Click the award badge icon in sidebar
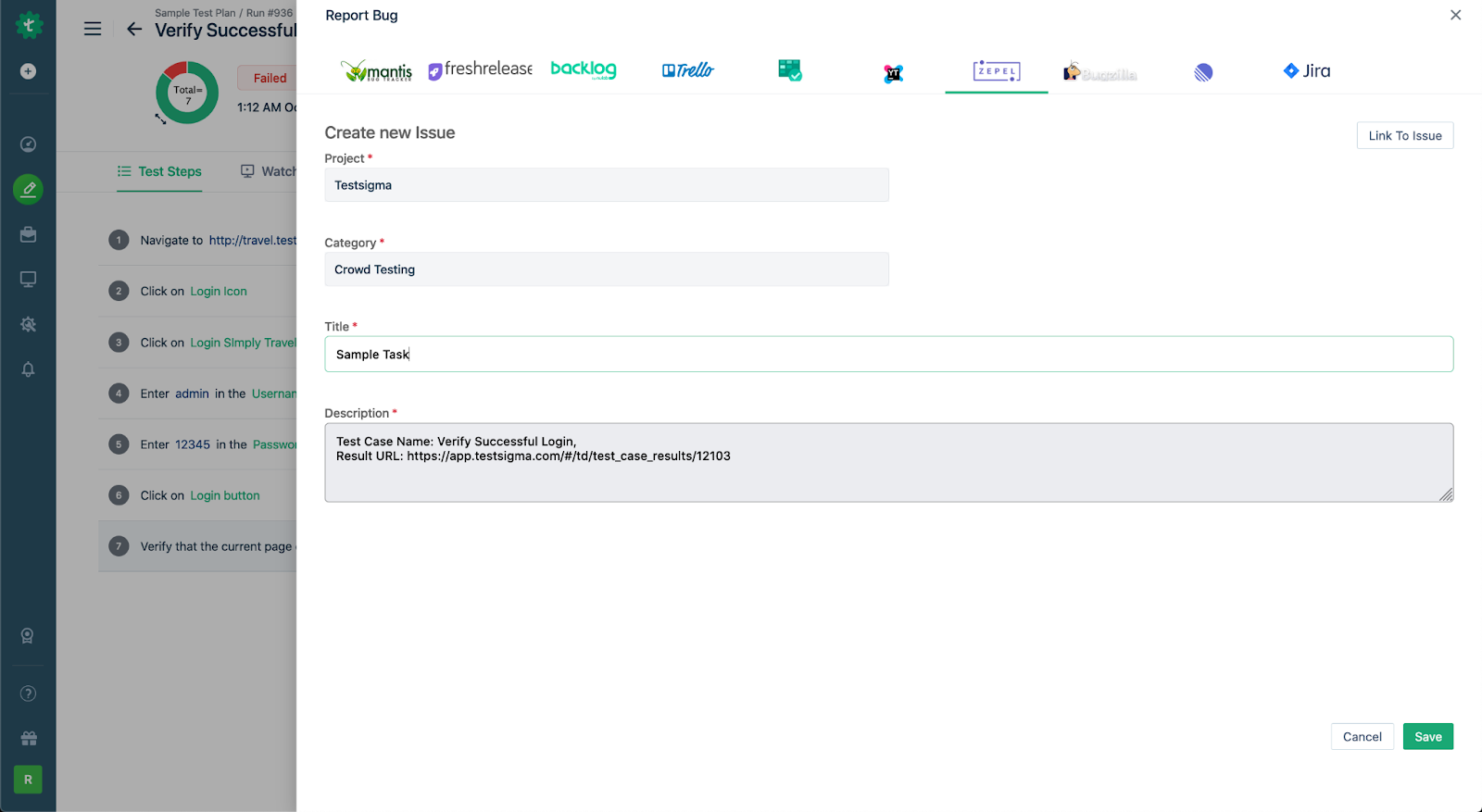 pyautogui.click(x=28, y=636)
